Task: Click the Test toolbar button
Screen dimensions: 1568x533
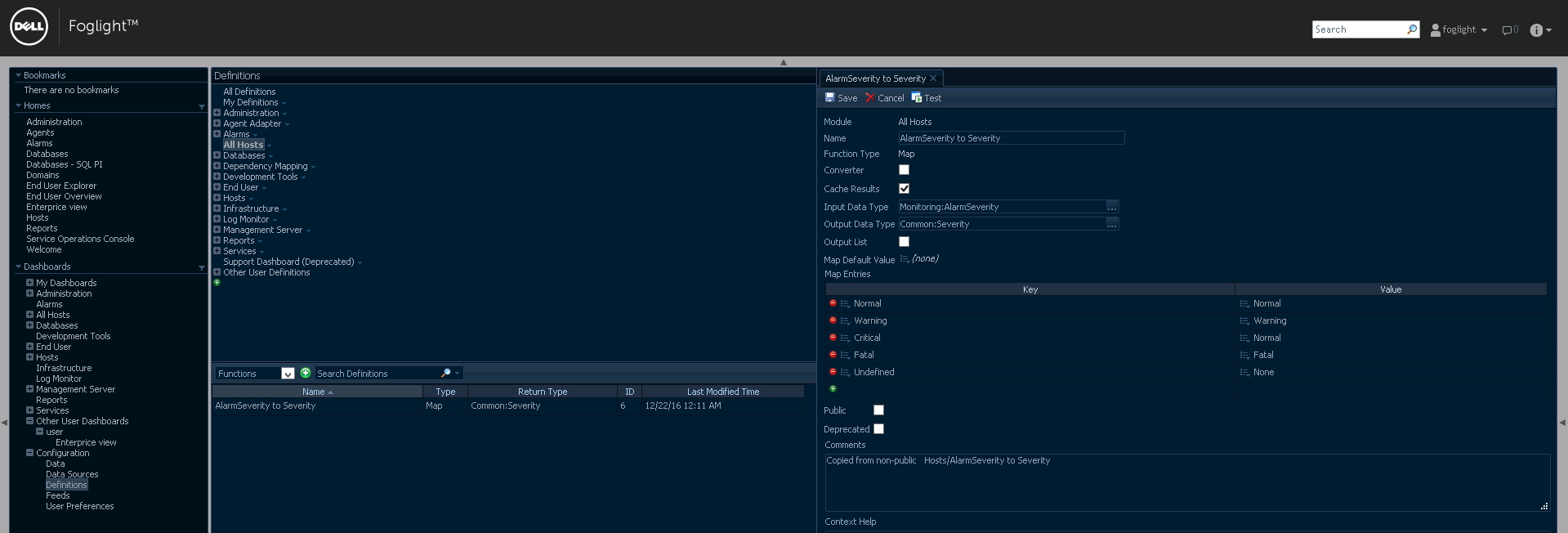Action: point(927,98)
